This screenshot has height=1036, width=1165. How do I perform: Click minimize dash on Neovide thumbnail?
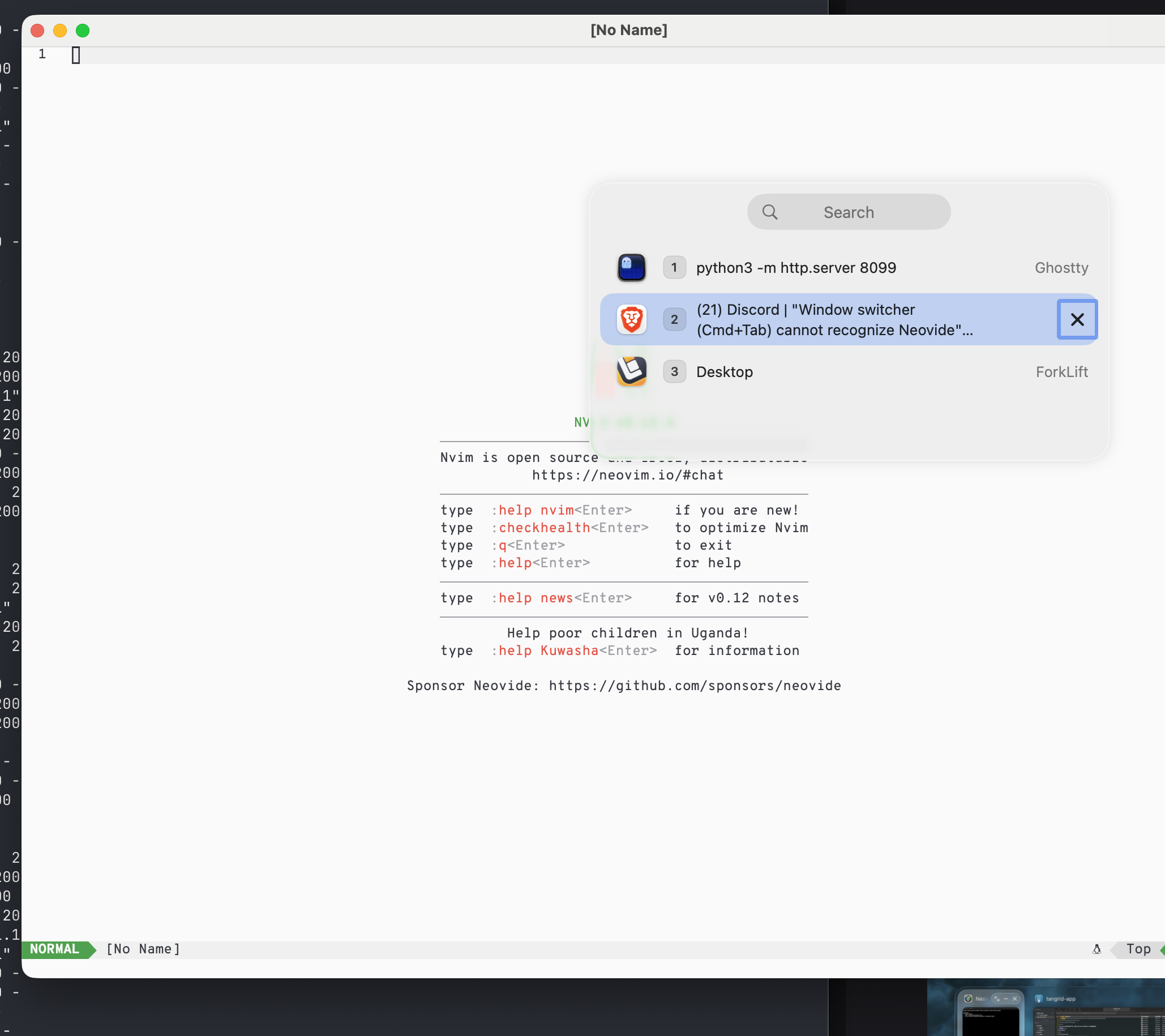[1006, 999]
